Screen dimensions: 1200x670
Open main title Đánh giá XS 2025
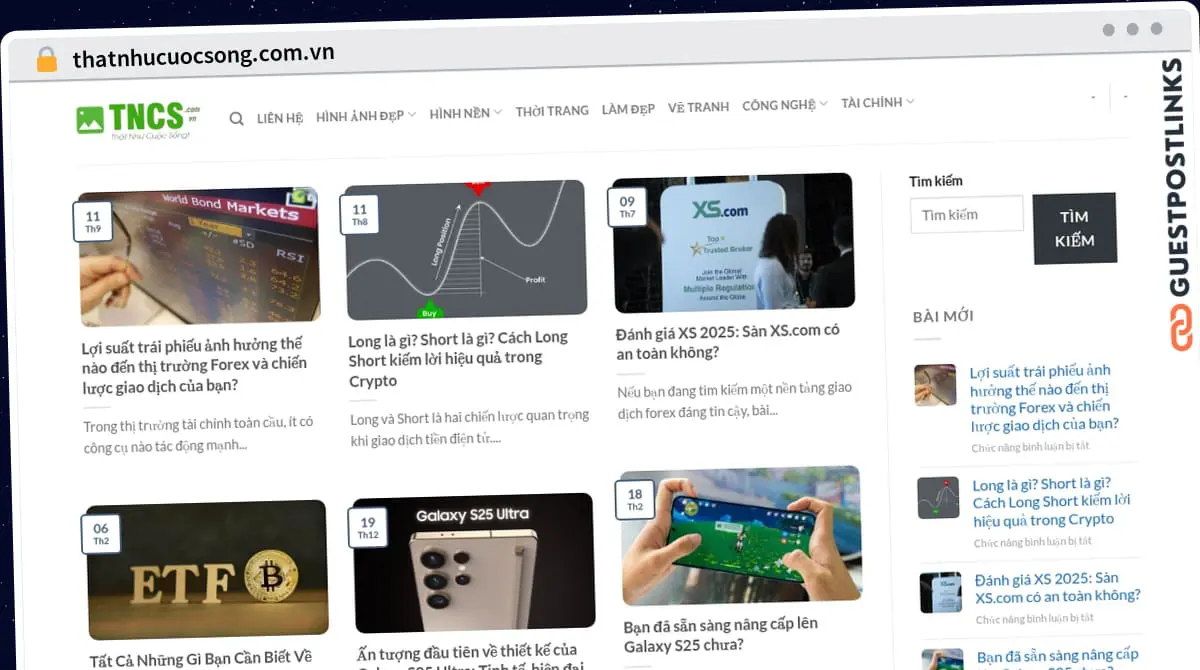tap(728, 341)
